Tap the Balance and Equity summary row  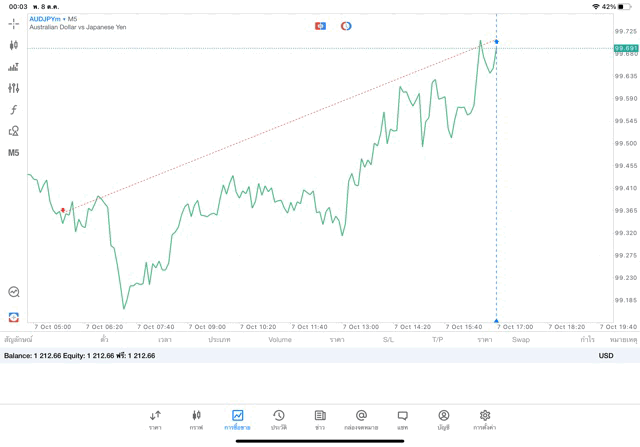click(80, 355)
